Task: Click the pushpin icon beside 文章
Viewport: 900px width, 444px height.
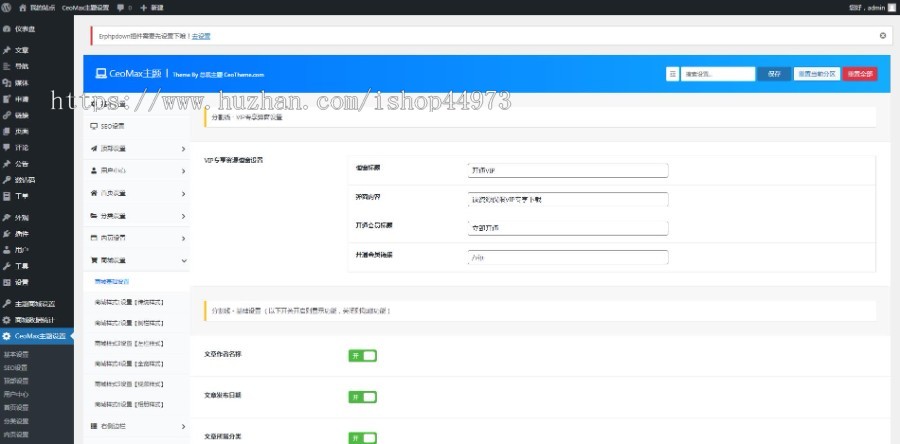Action: [6, 50]
